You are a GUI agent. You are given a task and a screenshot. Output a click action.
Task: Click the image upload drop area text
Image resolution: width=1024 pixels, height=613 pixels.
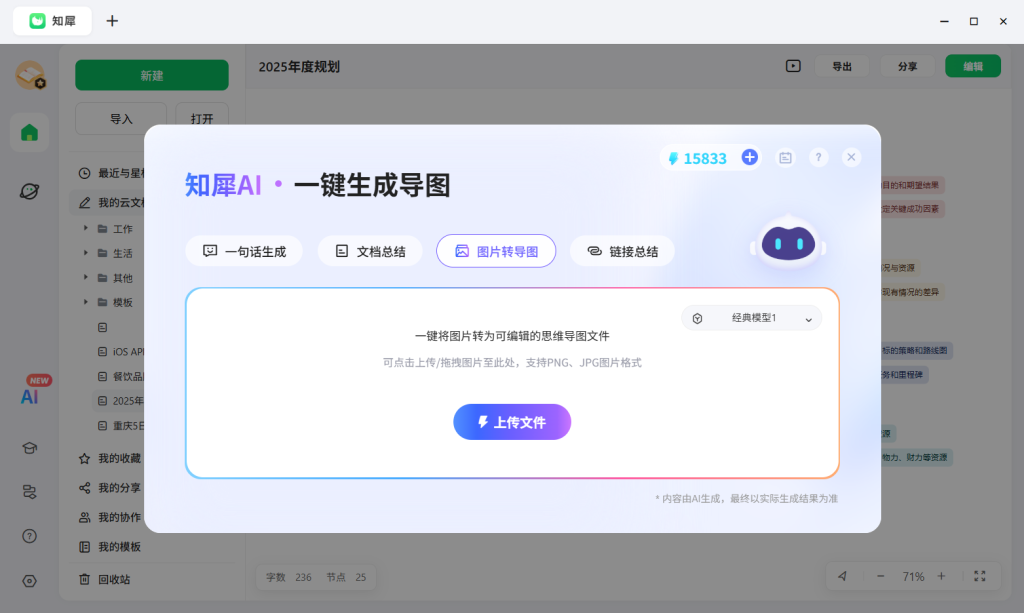point(512,362)
